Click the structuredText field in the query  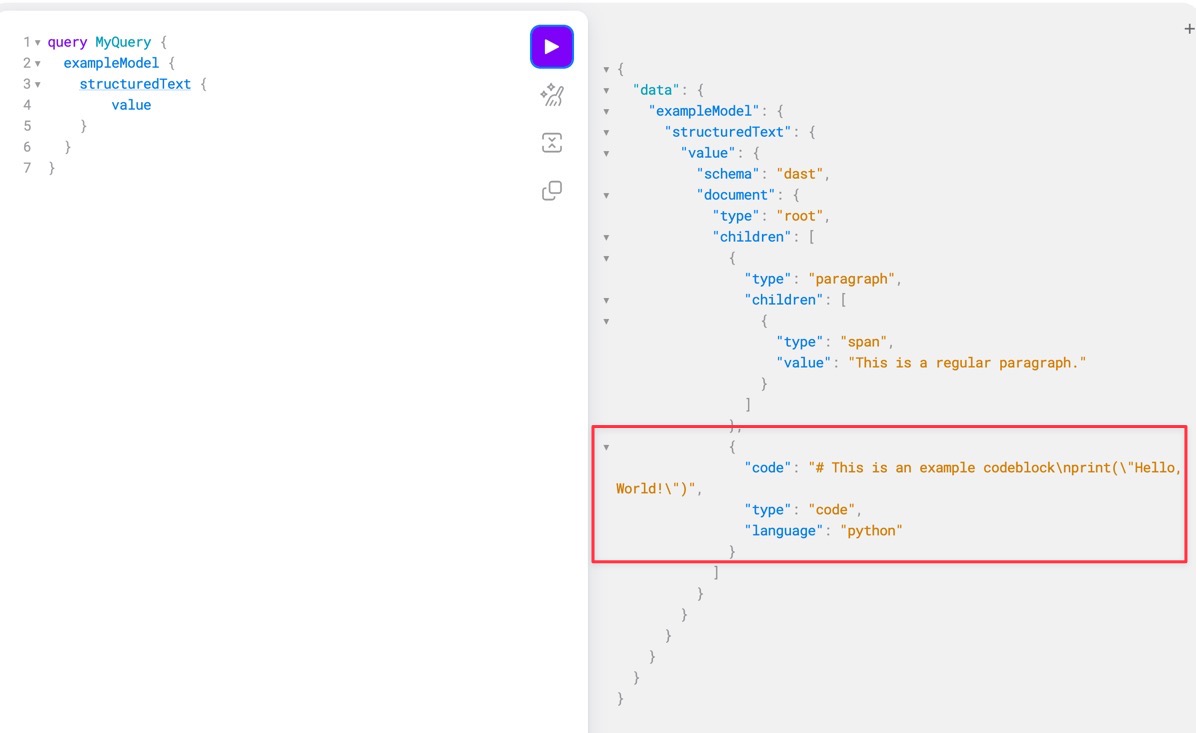(x=135, y=84)
